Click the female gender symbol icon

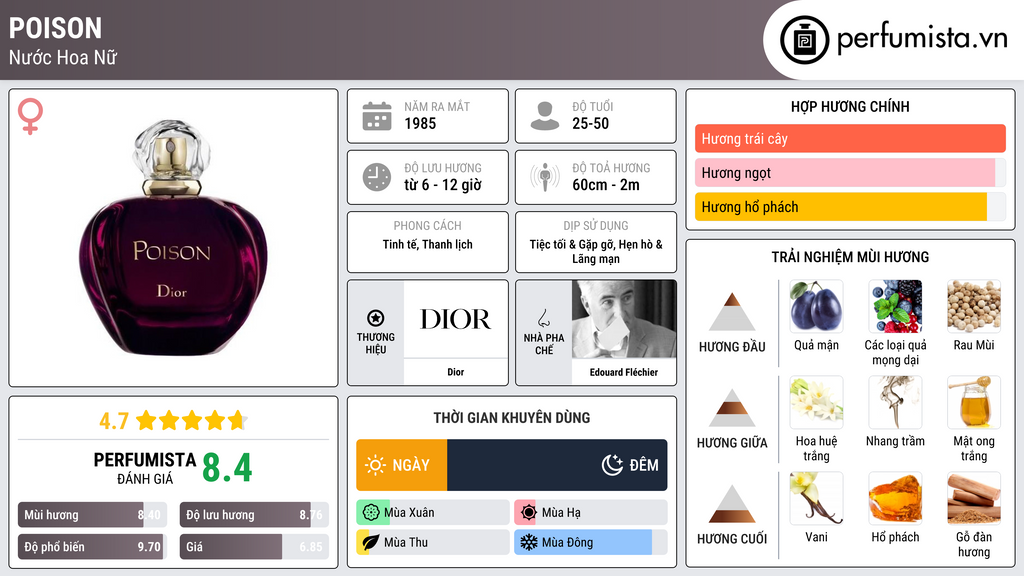[31, 116]
